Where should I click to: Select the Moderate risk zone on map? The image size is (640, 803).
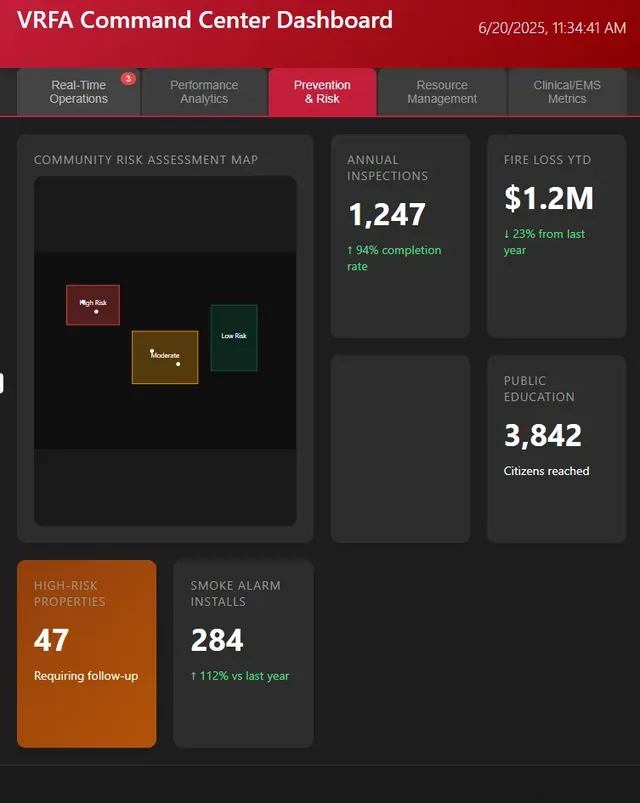click(x=165, y=357)
